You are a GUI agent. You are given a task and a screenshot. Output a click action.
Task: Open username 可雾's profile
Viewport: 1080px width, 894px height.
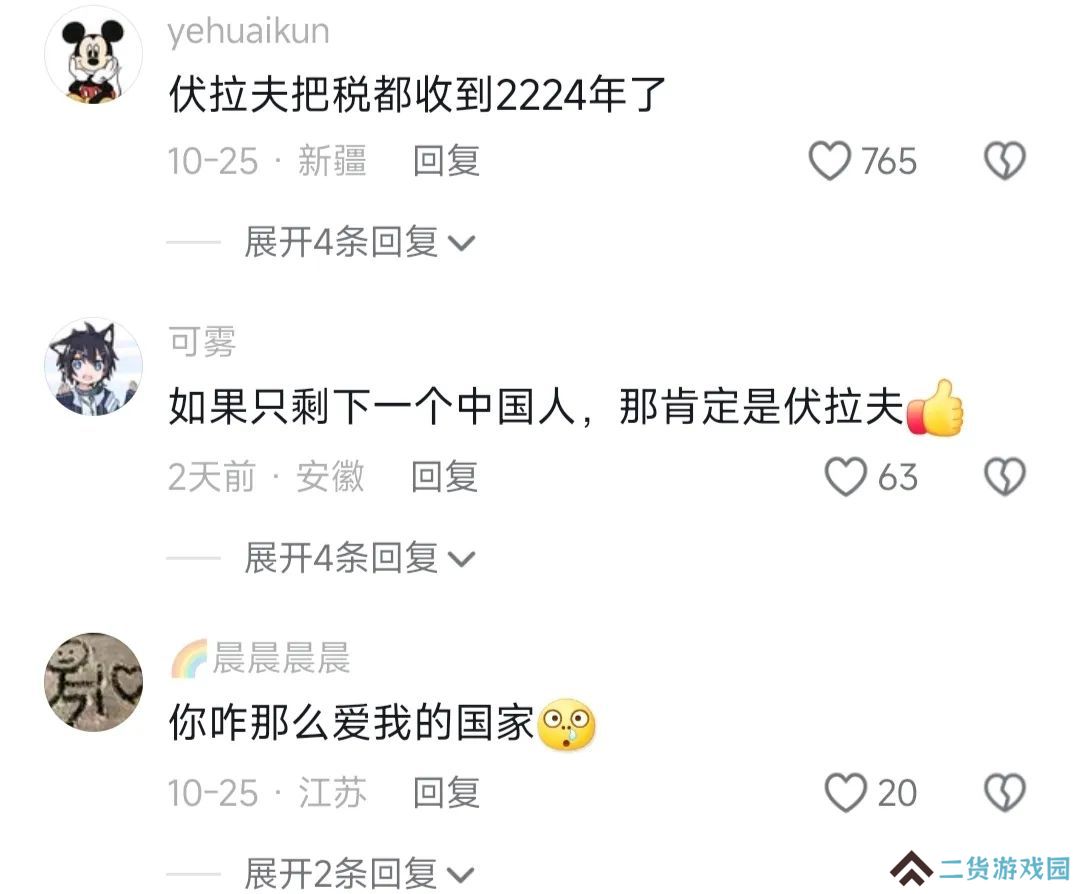point(202,342)
